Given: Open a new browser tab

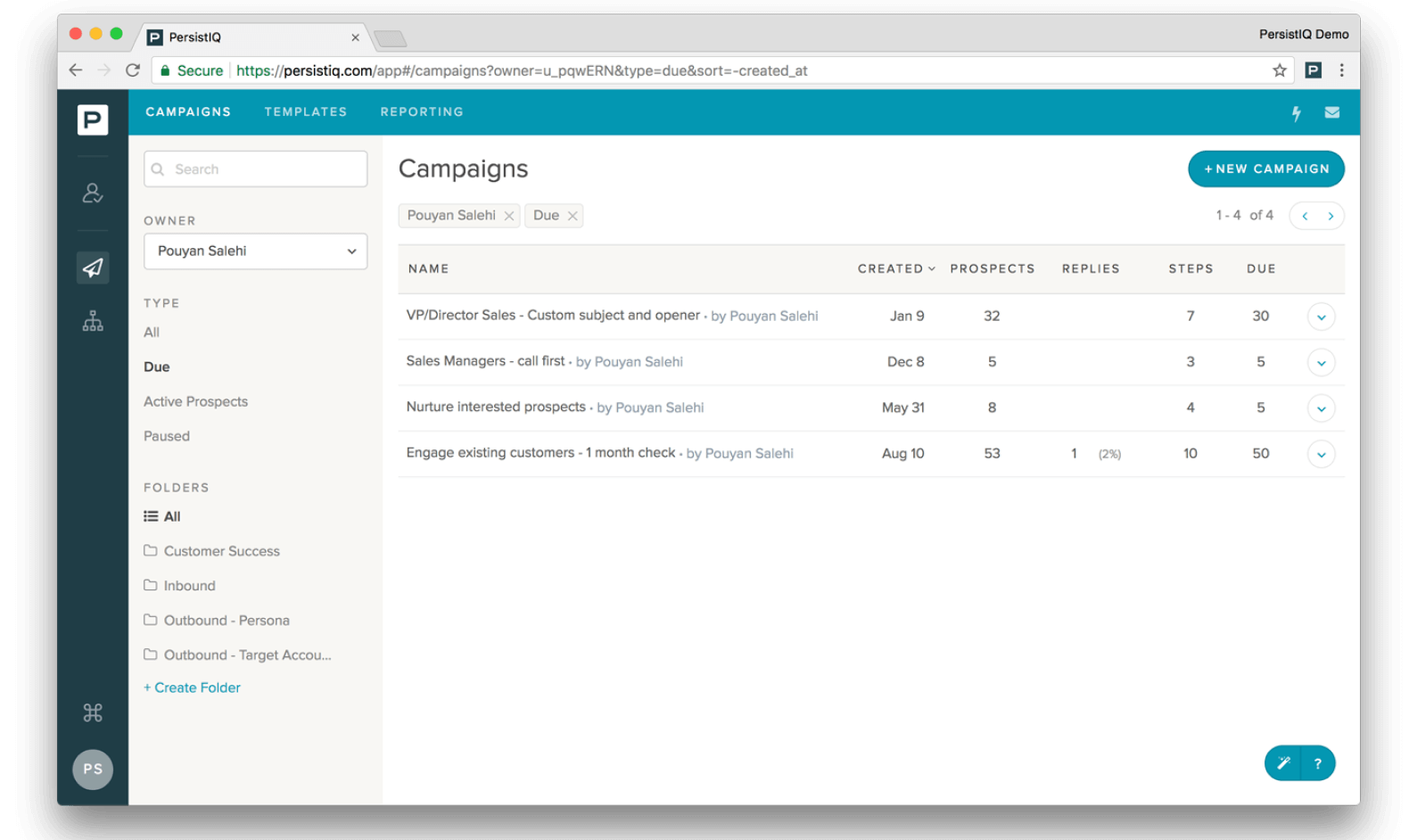Looking at the screenshot, I should click(x=391, y=37).
